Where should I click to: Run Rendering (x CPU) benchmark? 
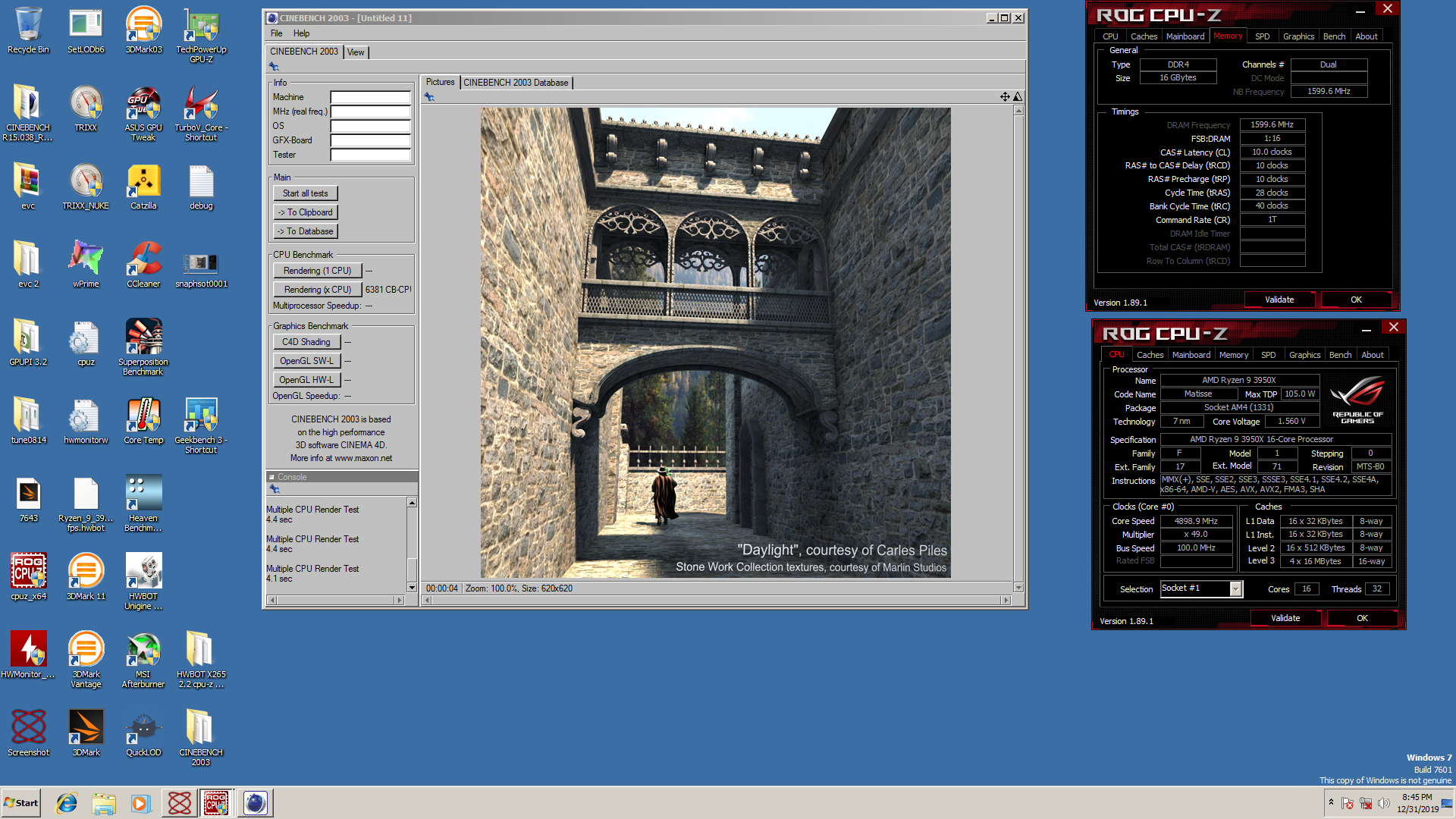tap(317, 290)
